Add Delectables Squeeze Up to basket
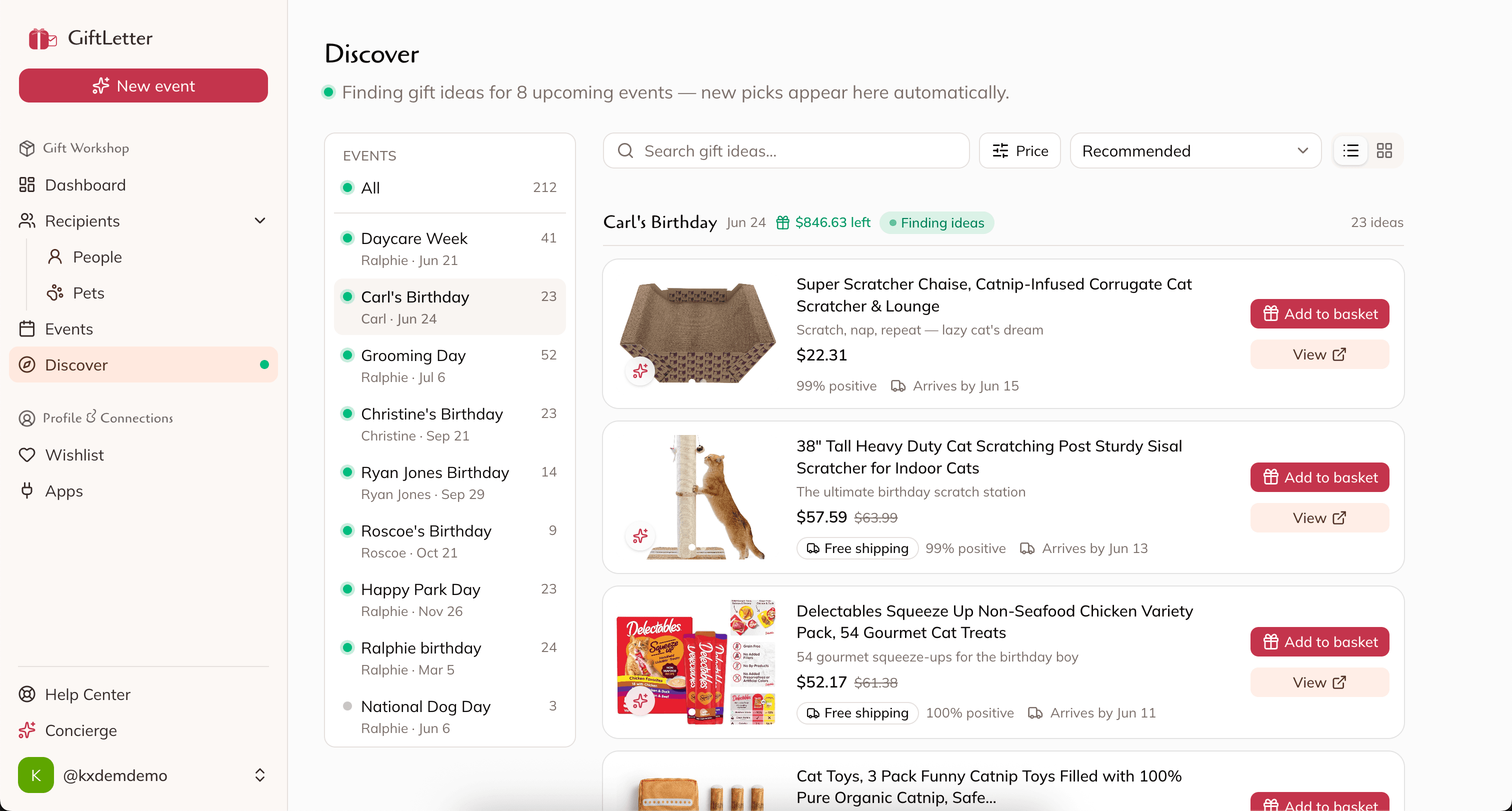This screenshot has width=1512, height=811. [1320, 641]
